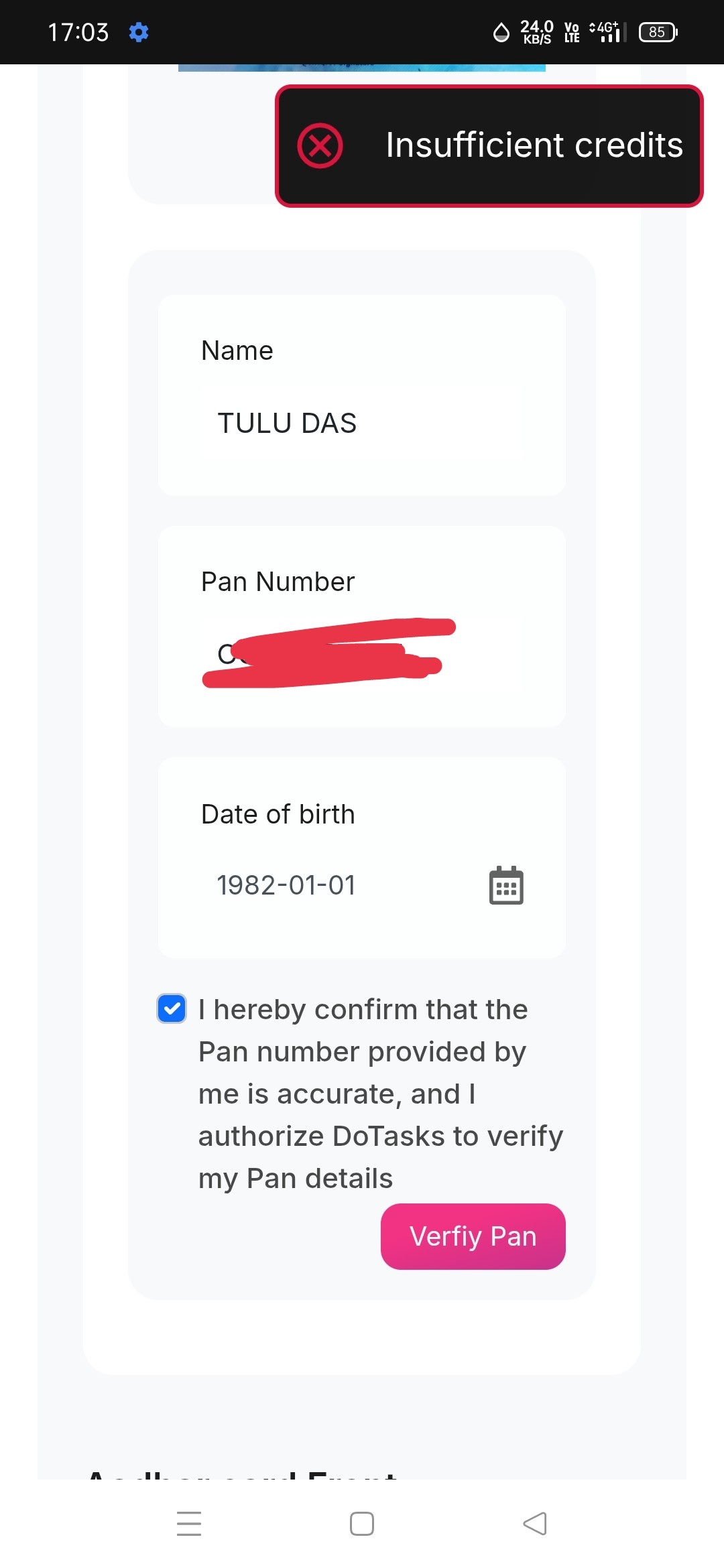Open the date picker calendar icon
This screenshot has height=1568, width=724.
(506, 885)
